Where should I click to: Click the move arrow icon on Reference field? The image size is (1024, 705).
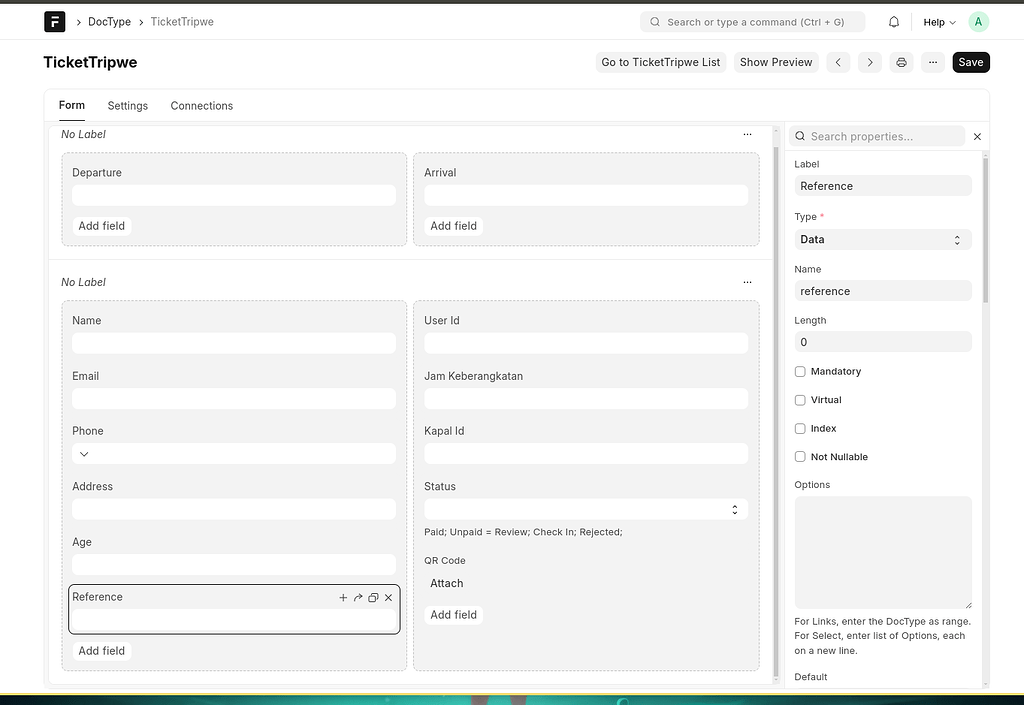pos(358,597)
